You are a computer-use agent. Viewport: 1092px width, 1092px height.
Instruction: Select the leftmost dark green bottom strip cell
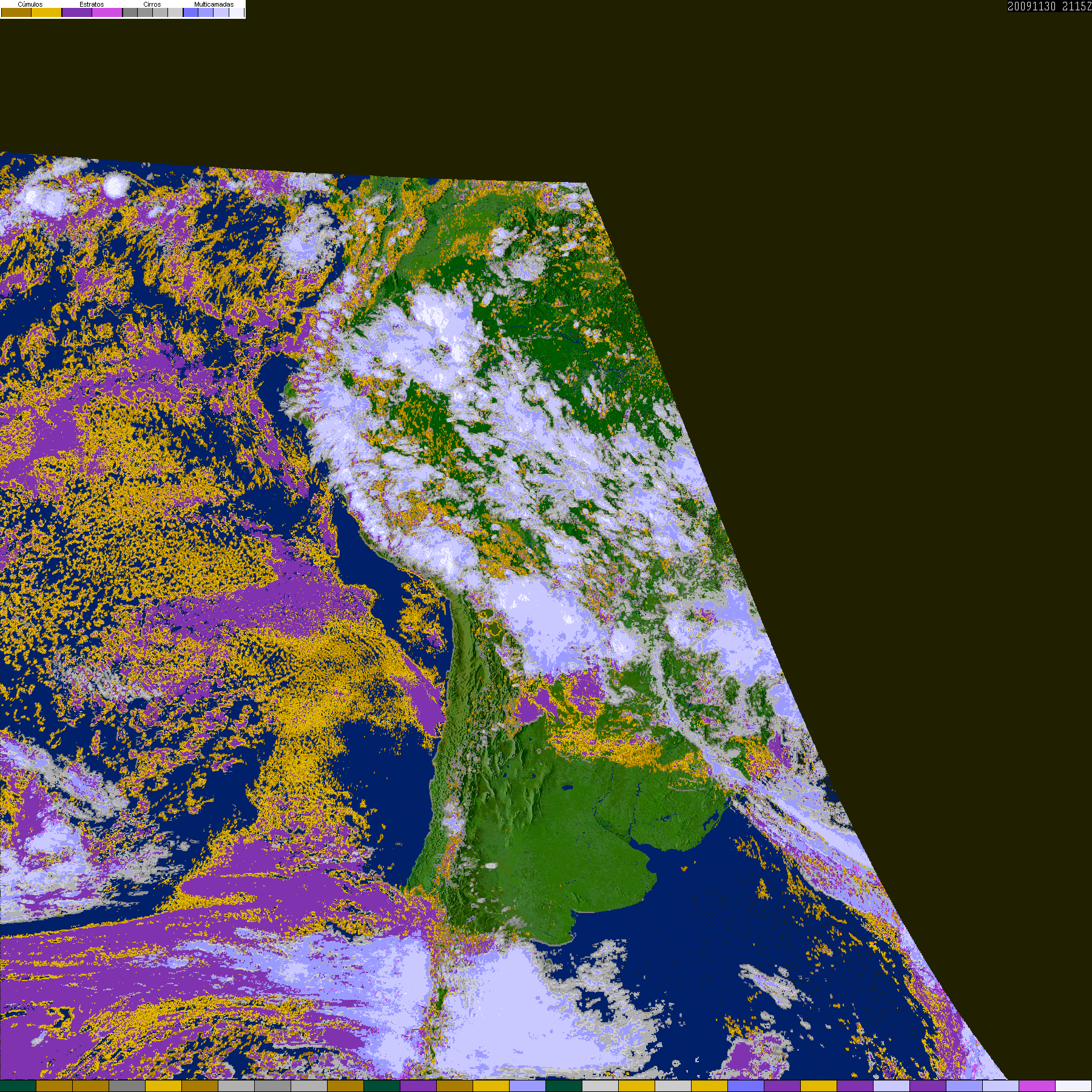click(x=18, y=1086)
